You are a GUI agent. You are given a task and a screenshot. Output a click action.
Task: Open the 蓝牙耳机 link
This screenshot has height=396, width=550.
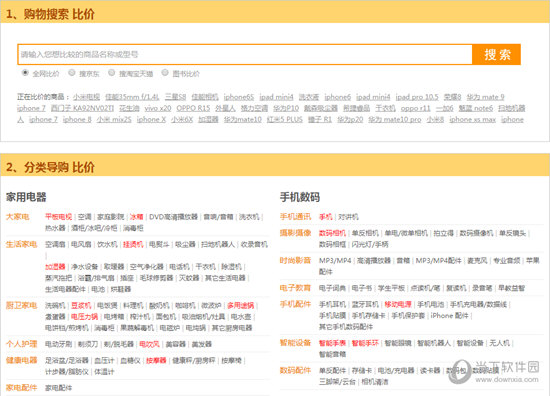point(365,304)
